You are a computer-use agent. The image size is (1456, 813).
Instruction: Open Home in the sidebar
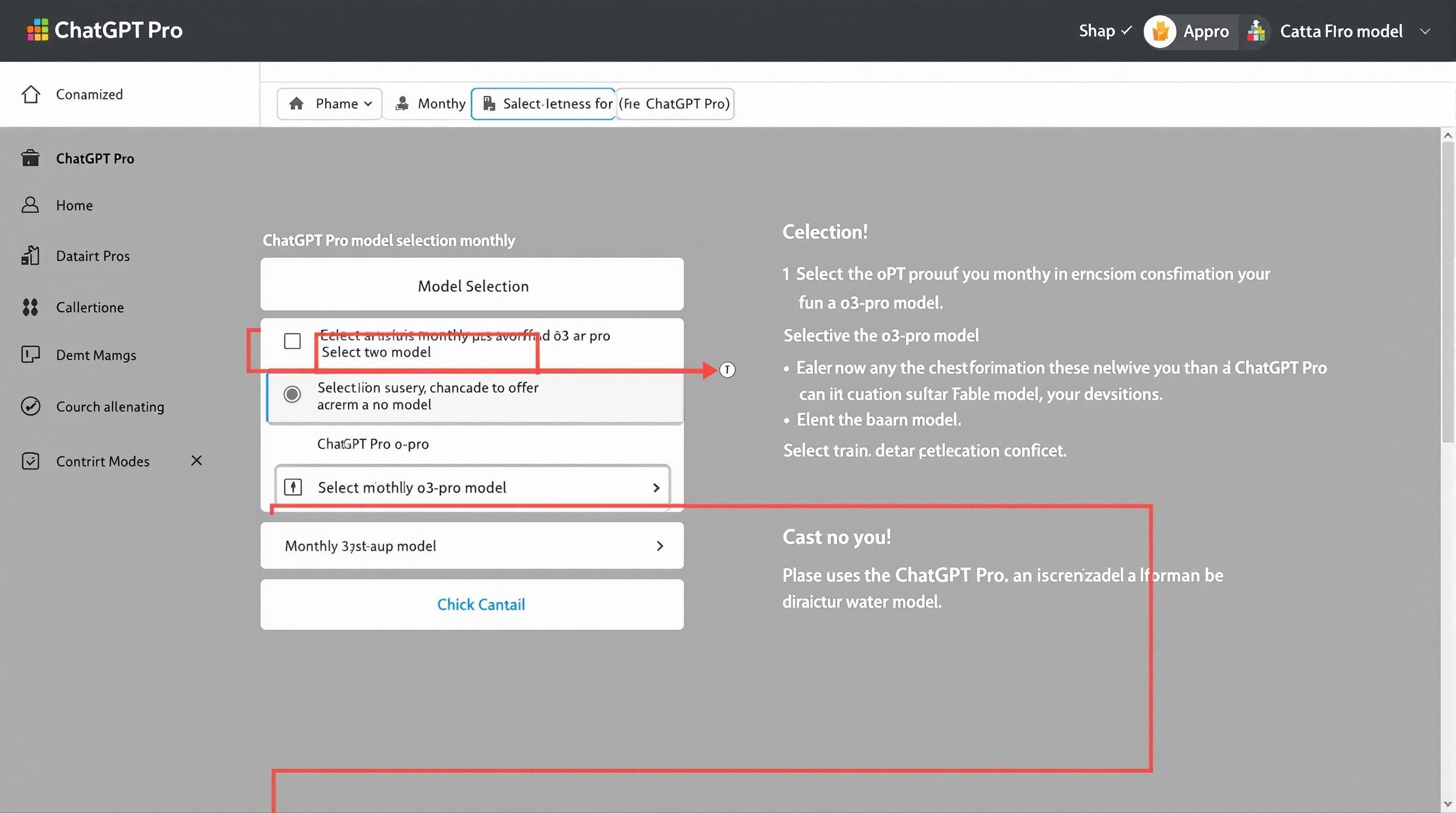pos(74,205)
